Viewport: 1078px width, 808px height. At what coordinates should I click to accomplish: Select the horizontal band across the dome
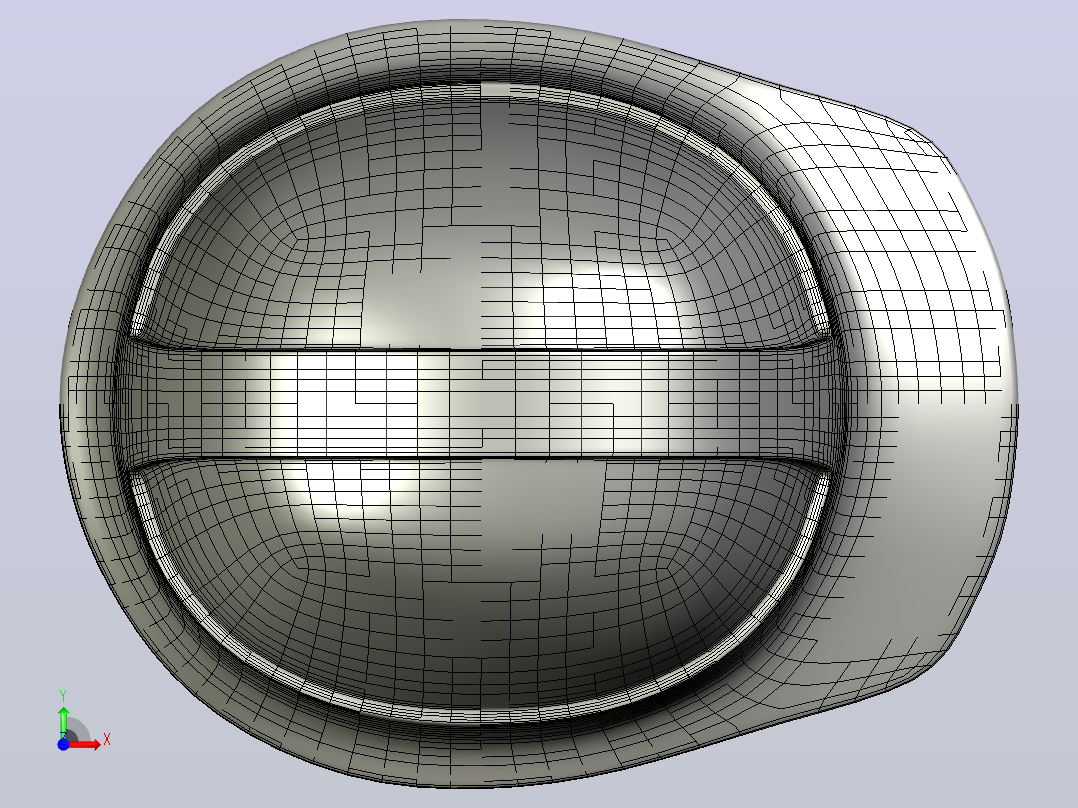[x=480, y=404]
